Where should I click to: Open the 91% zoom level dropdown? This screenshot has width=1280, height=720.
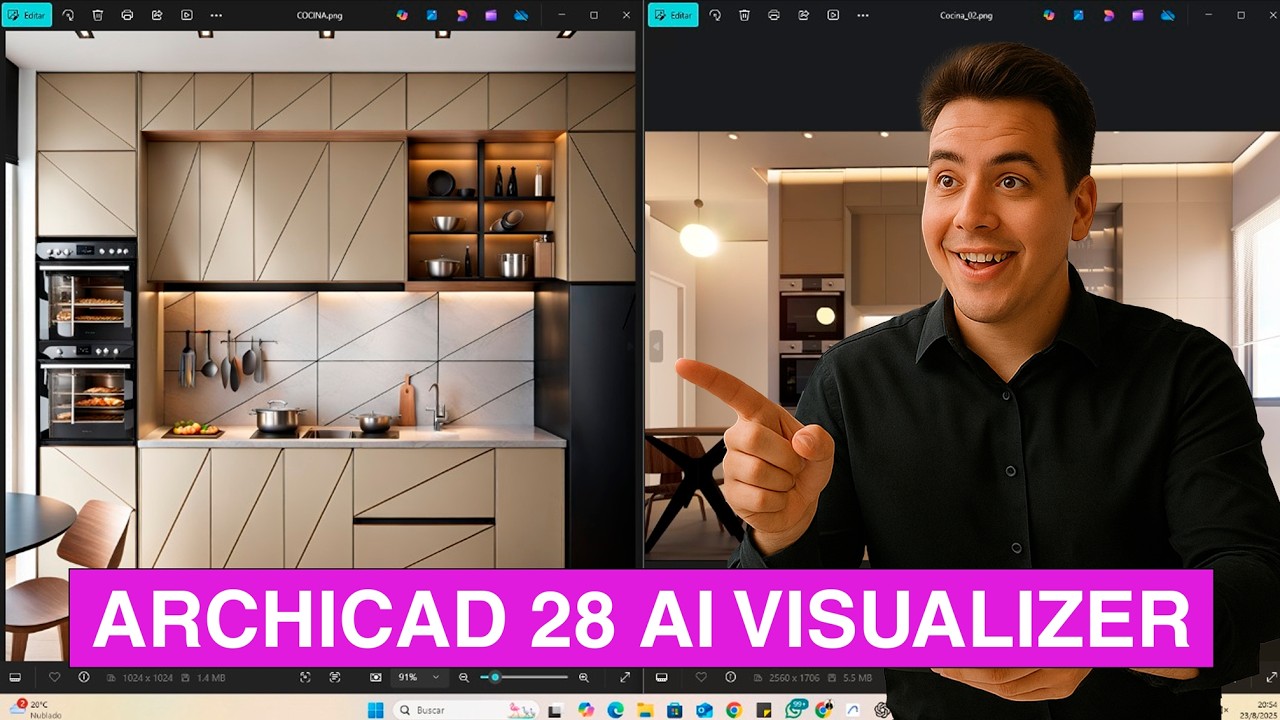(419, 677)
